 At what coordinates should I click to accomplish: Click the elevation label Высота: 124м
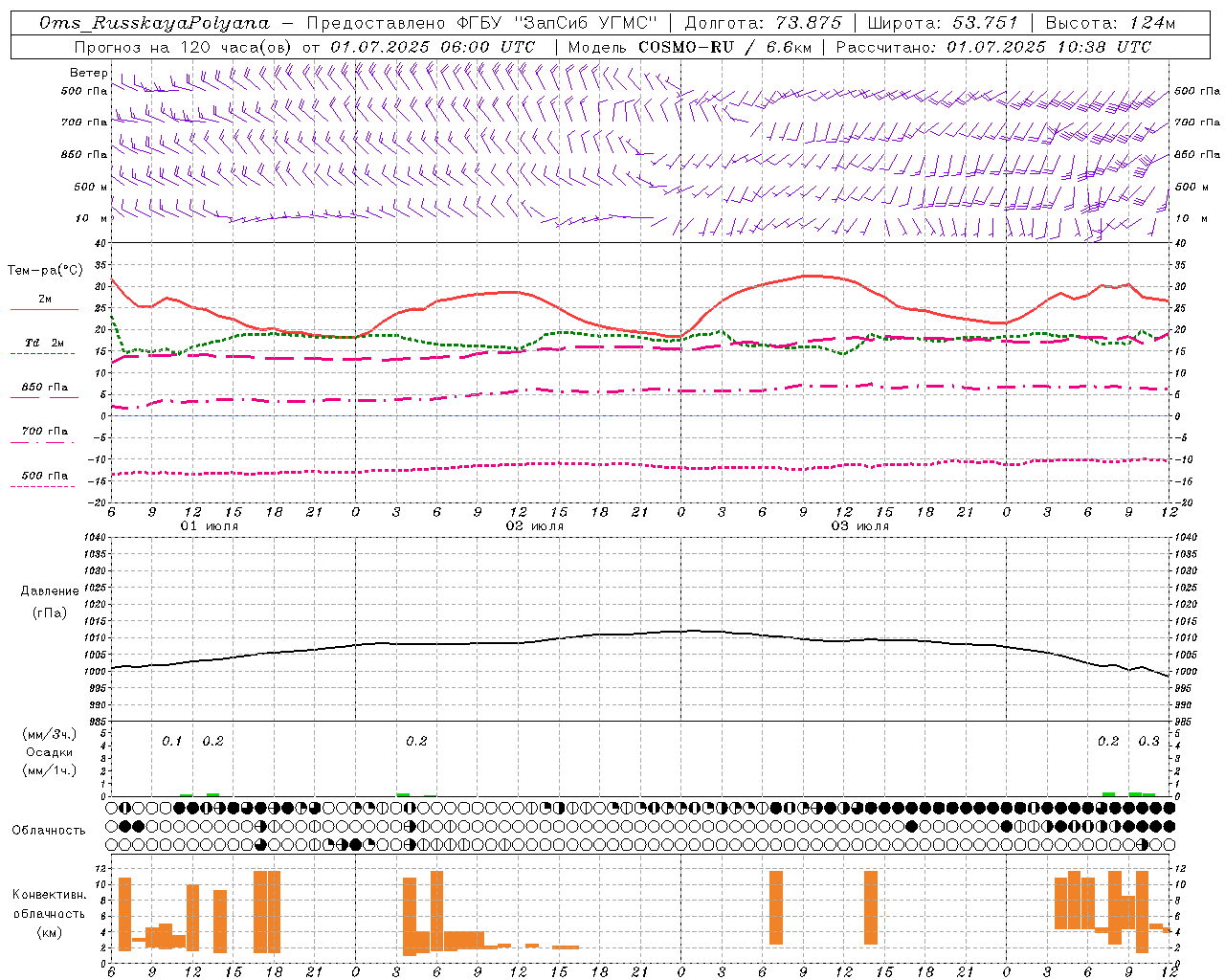(1110, 23)
